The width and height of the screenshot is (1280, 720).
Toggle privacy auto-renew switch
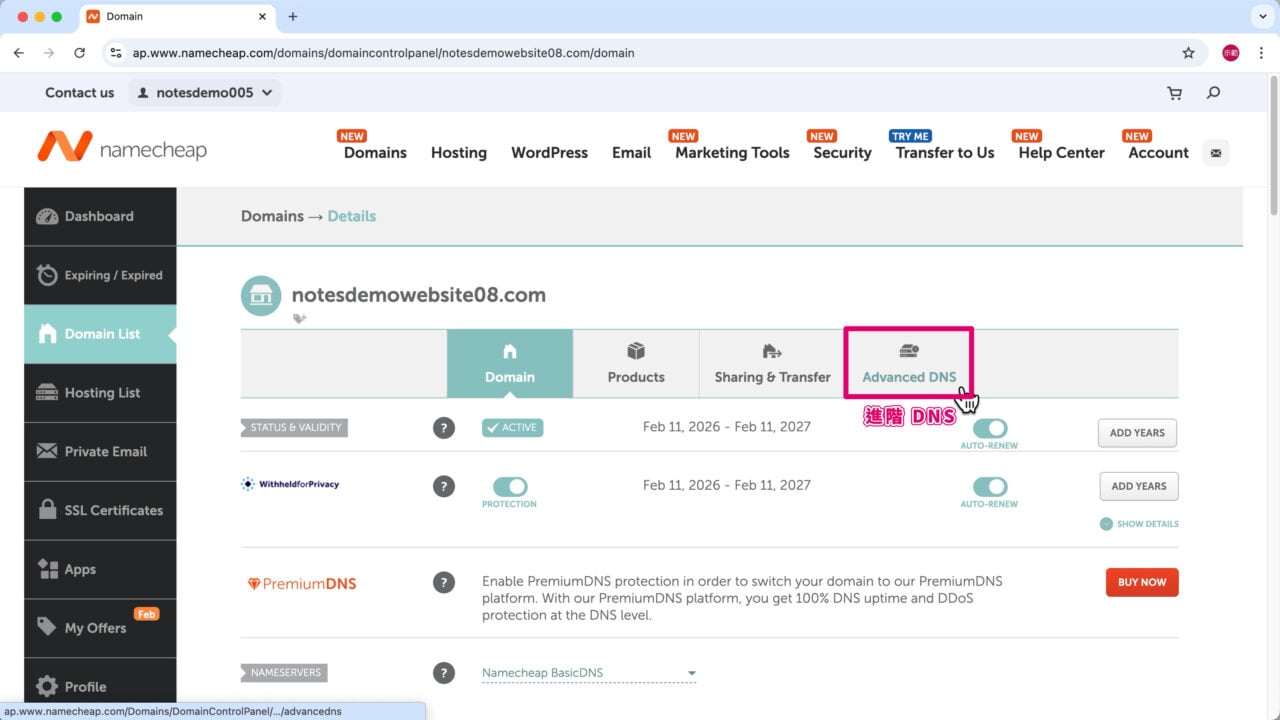(x=990, y=487)
